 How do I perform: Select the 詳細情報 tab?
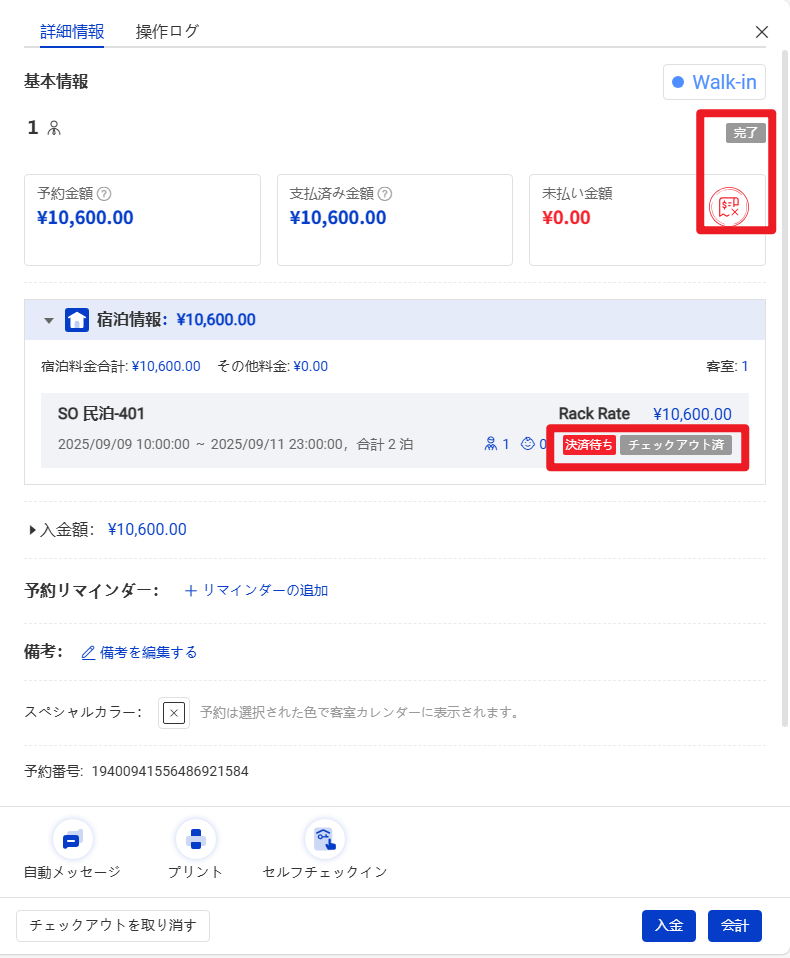[72, 31]
